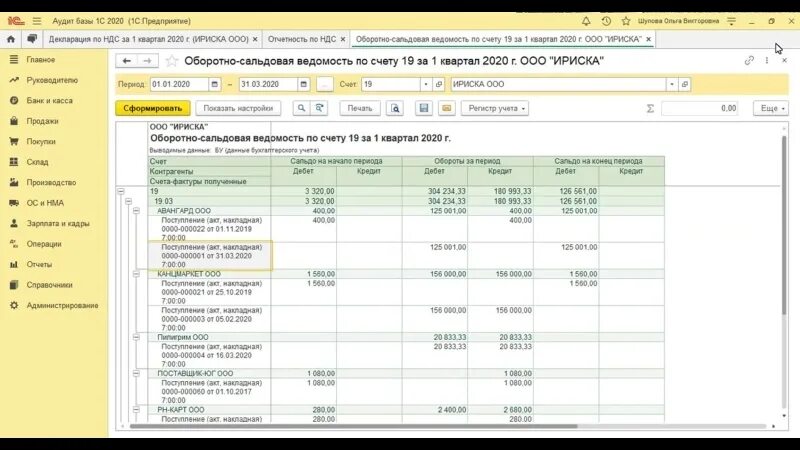Open organization ИРИСКА ООО card icon
This screenshot has height=450, width=800.
(x=685, y=84)
